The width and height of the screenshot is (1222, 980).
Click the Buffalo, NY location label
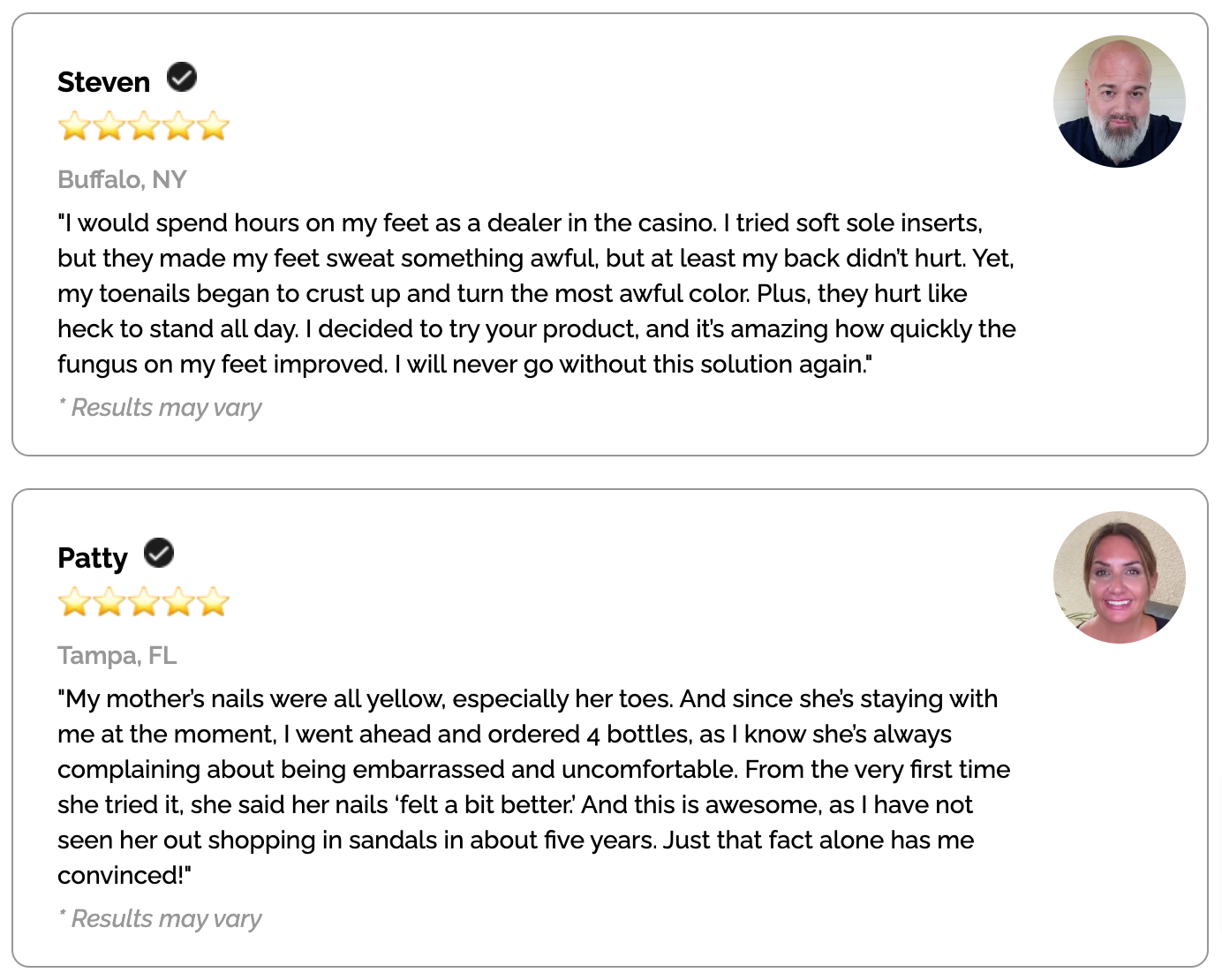[122, 179]
